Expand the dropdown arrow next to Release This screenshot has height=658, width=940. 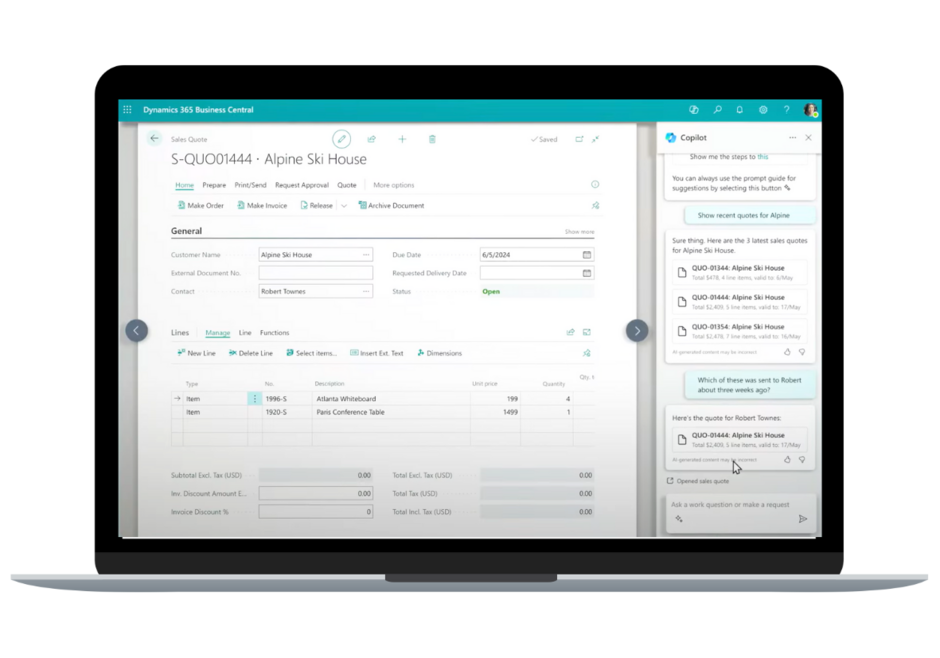[x=344, y=206]
